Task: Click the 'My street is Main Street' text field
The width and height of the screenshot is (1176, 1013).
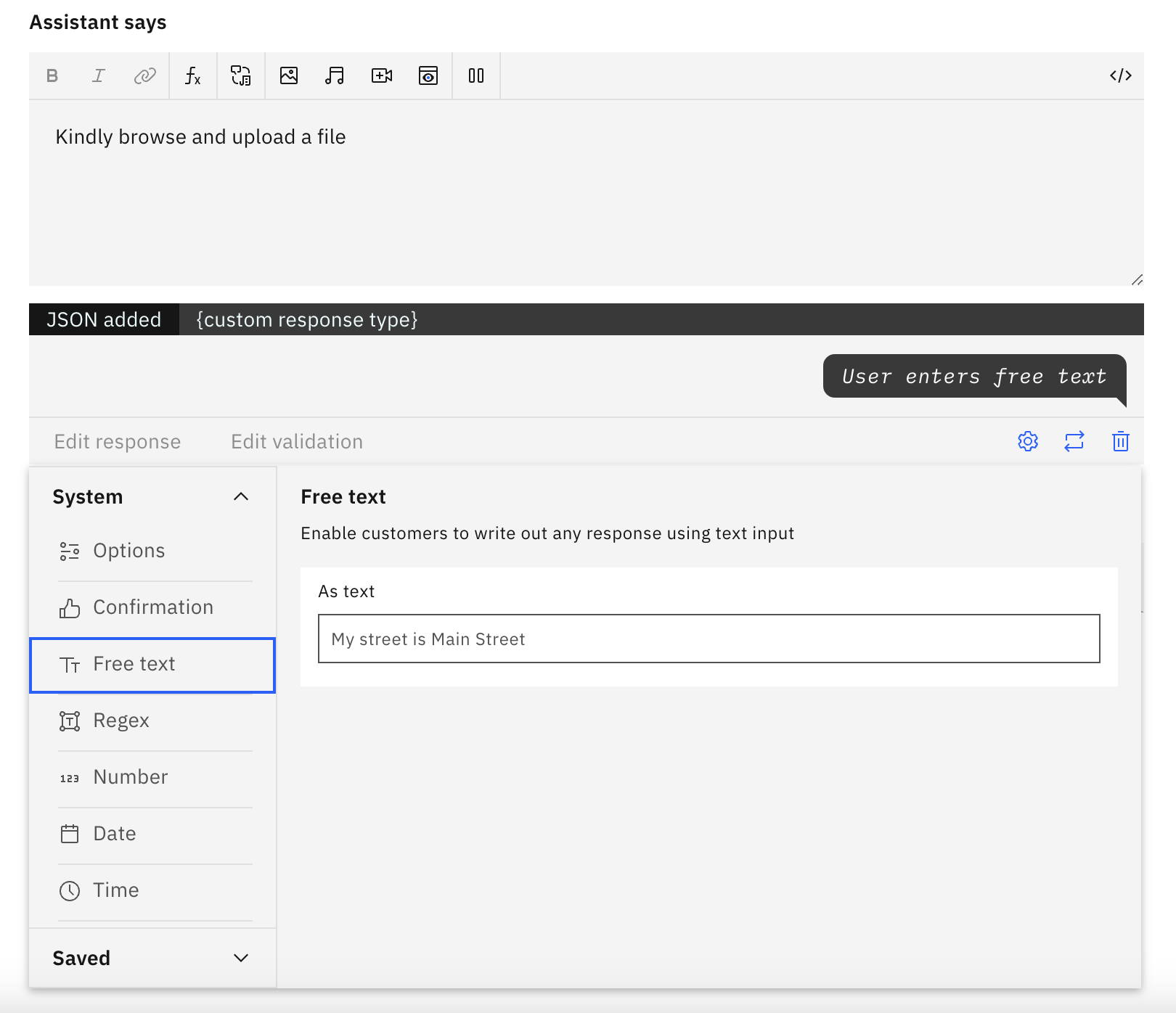Action: click(x=709, y=639)
